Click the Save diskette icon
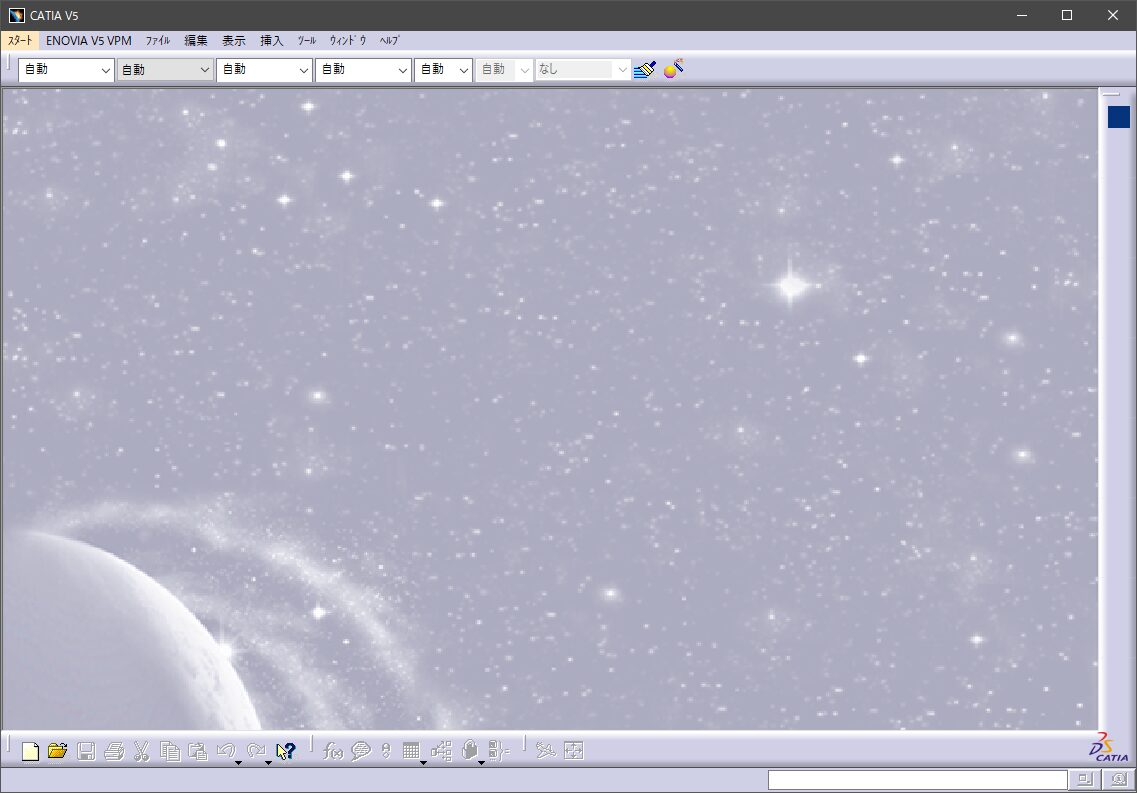 86,751
